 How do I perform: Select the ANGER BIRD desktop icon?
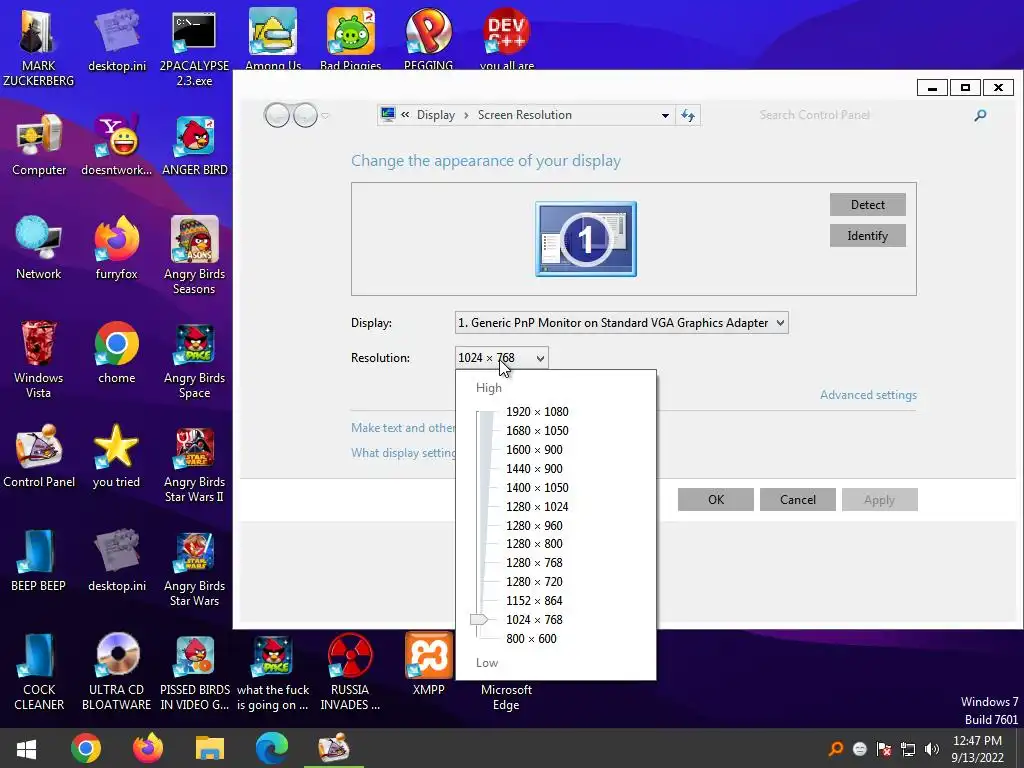tap(195, 144)
